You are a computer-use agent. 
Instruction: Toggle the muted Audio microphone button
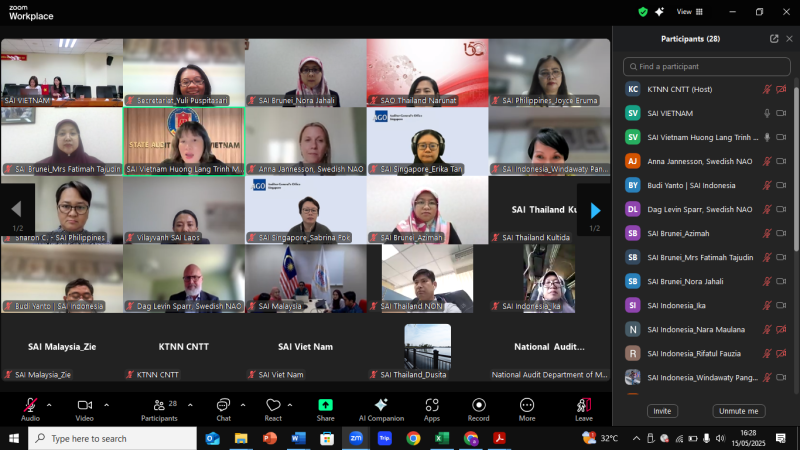31,405
